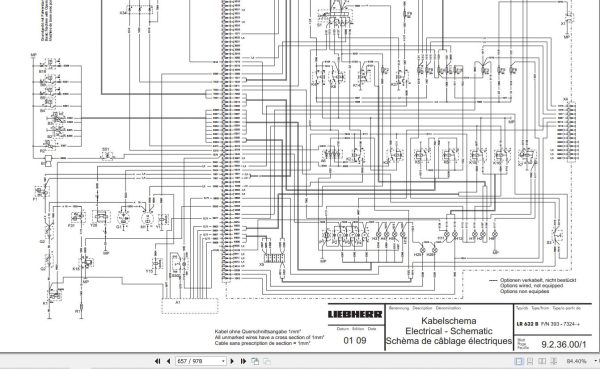Click the 'Options wired, not equipped' legend text
Screen dimensions: 600x369
(x=531, y=286)
